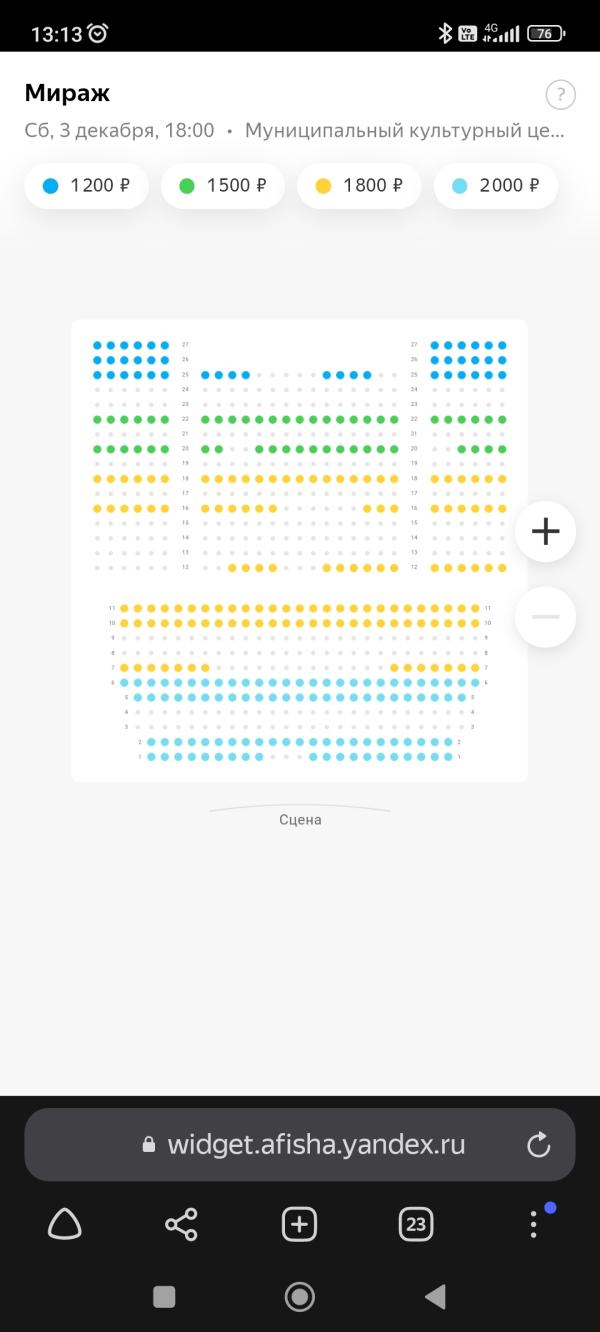Tap the widget.afisha.yandex.ru address bar
The height and width of the screenshot is (1332, 600).
click(x=300, y=1145)
